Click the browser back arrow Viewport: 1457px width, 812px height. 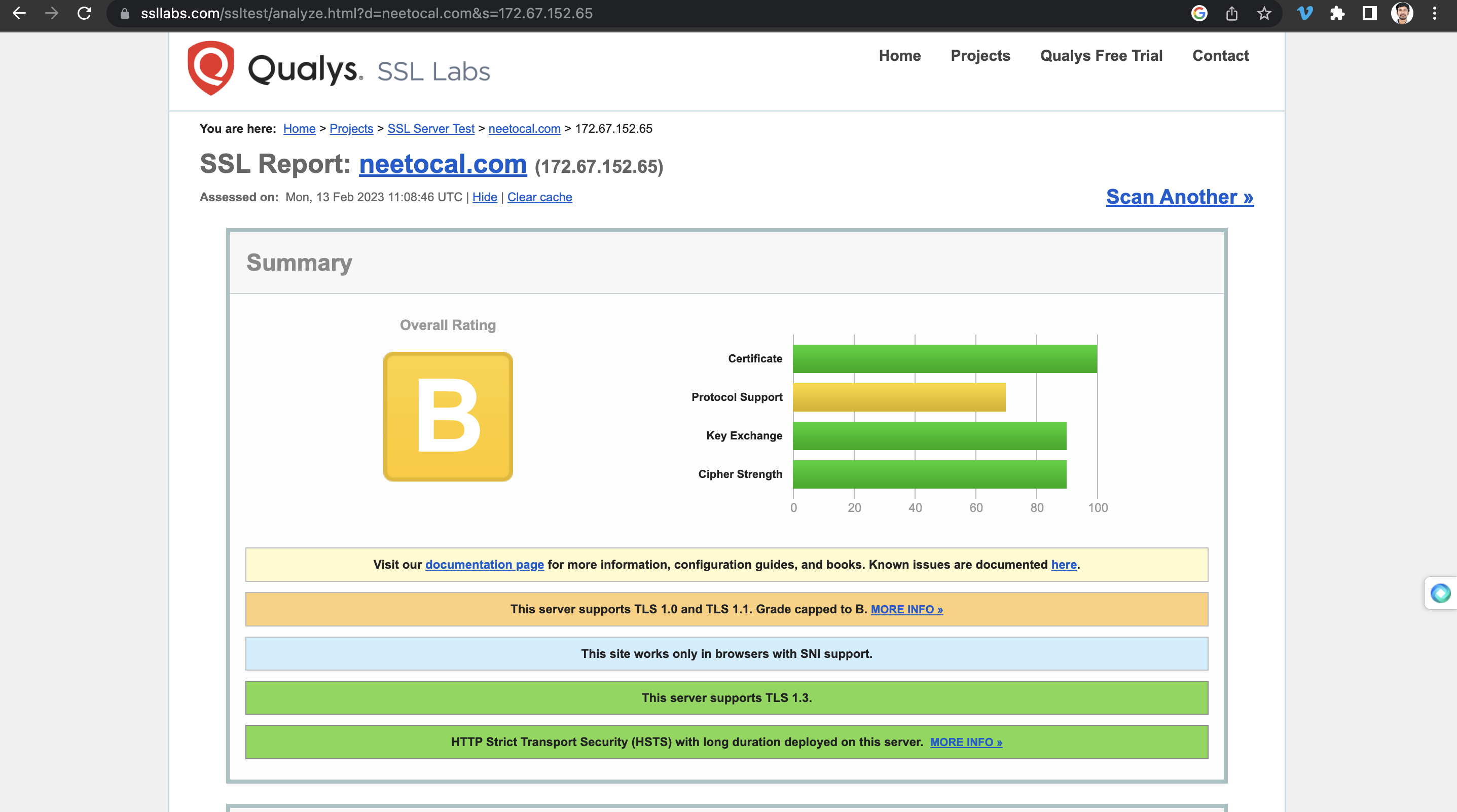pyautogui.click(x=19, y=14)
